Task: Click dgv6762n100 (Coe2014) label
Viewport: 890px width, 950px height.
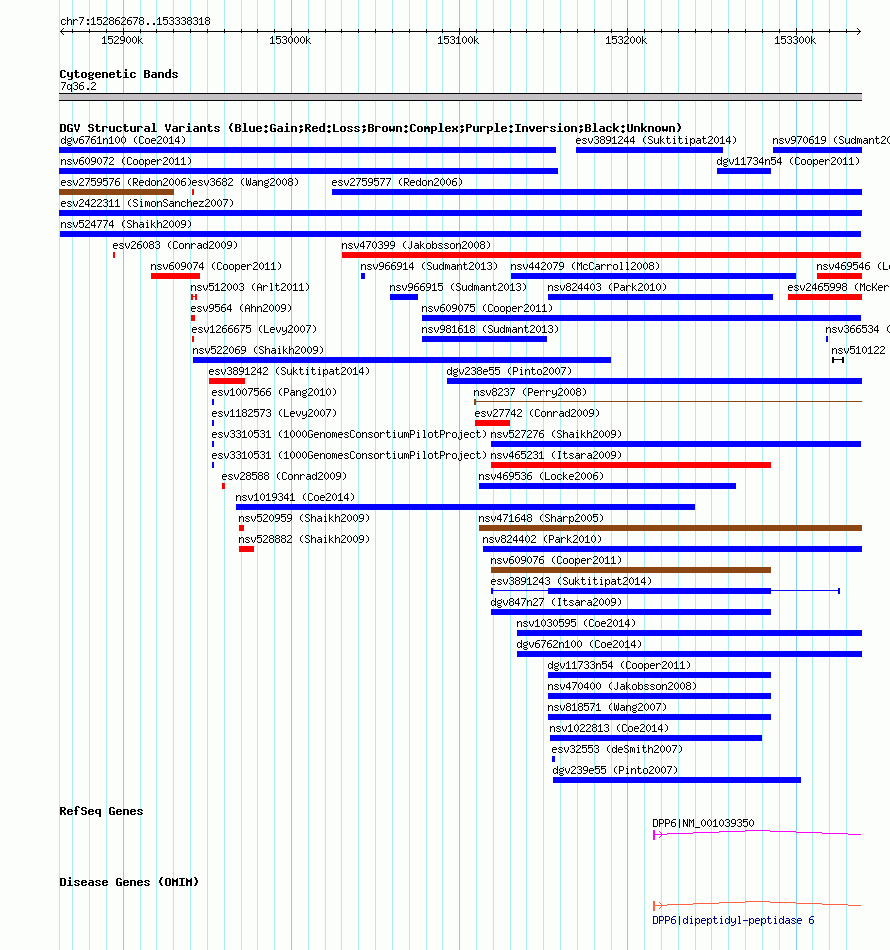Action: tap(579, 644)
